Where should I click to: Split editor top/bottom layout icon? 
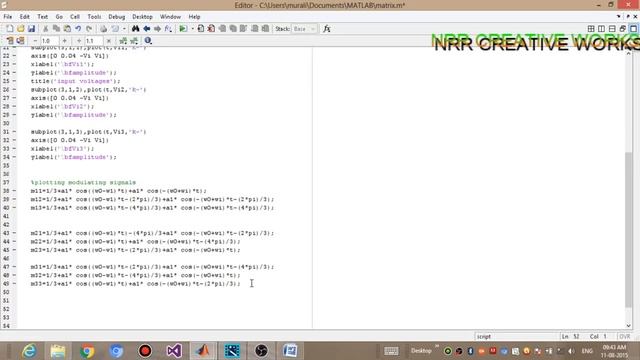point(612,29)
